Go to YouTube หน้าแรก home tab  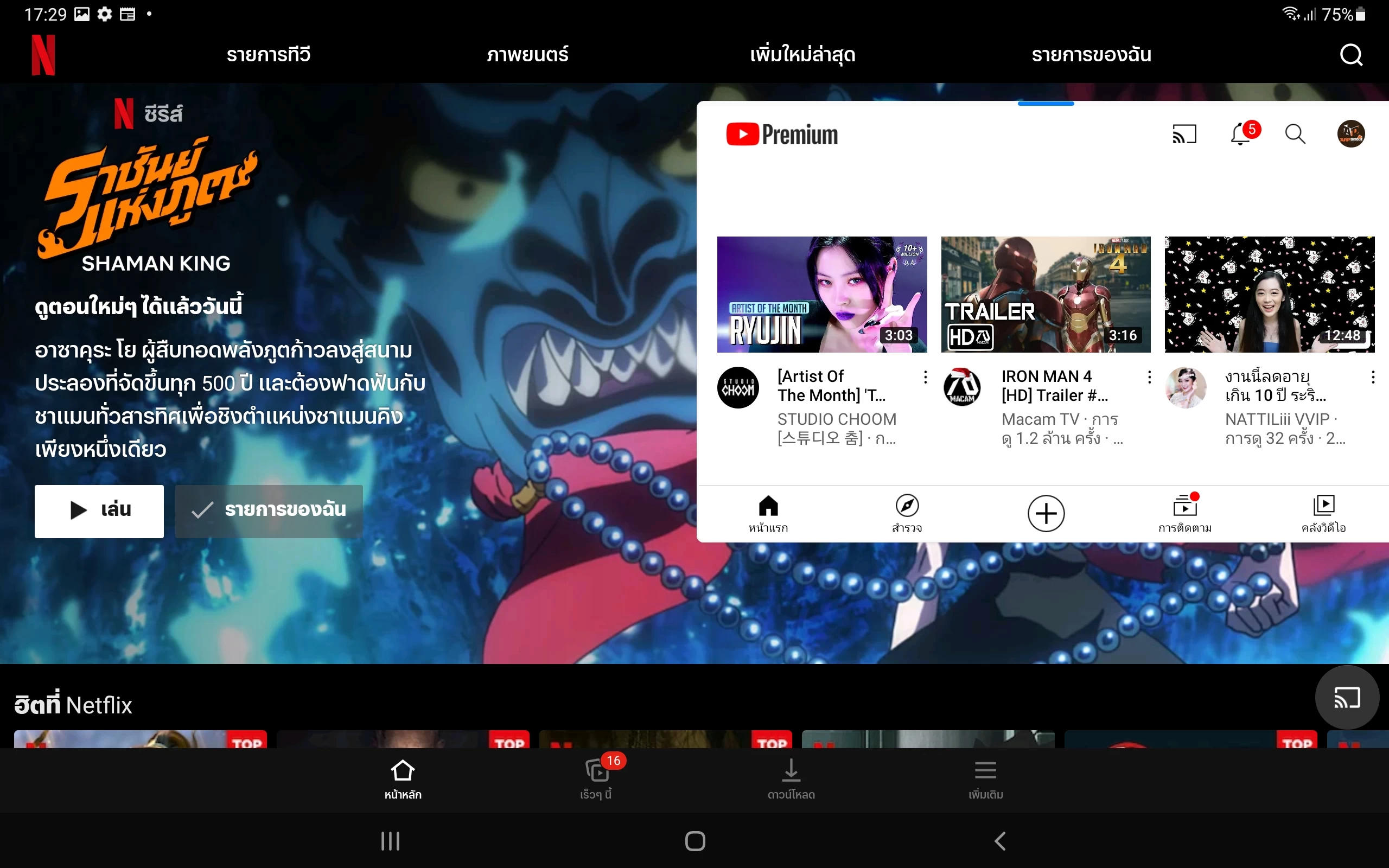coord(768,514)
